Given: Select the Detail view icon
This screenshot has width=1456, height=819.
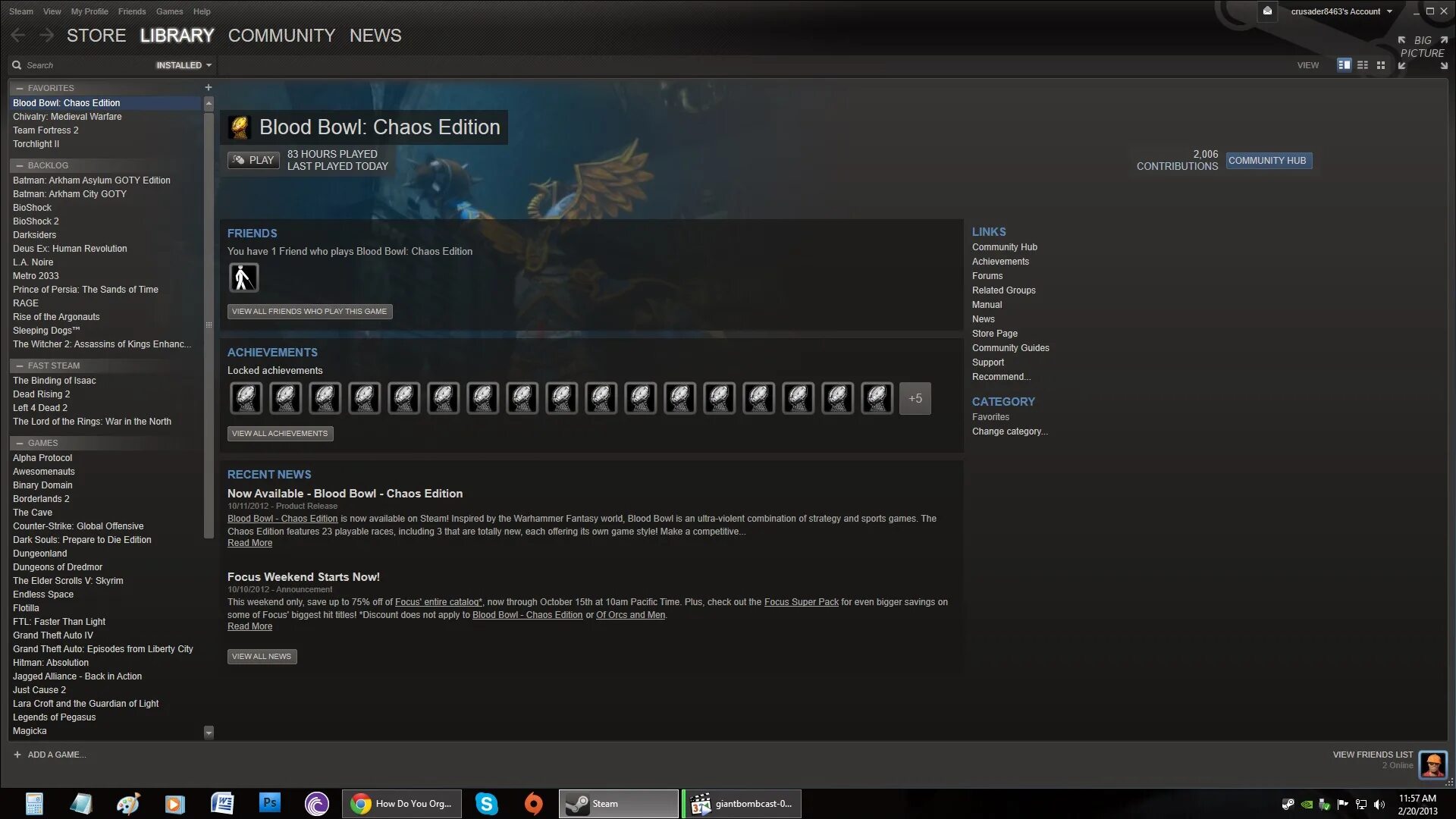Looking at the screenshot, I should coord(1344,65).
